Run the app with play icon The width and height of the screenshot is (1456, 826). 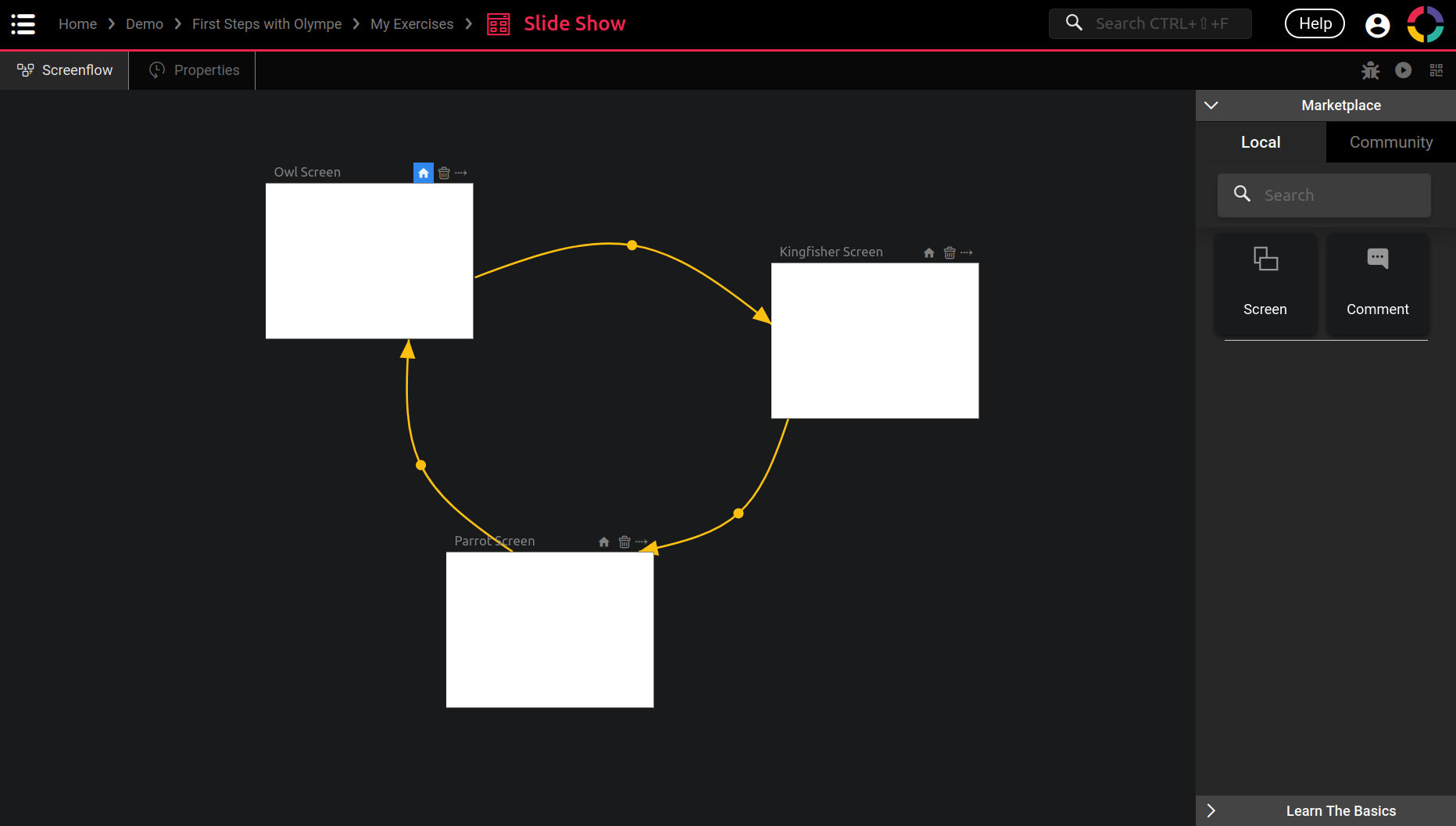click(1404, 70)
